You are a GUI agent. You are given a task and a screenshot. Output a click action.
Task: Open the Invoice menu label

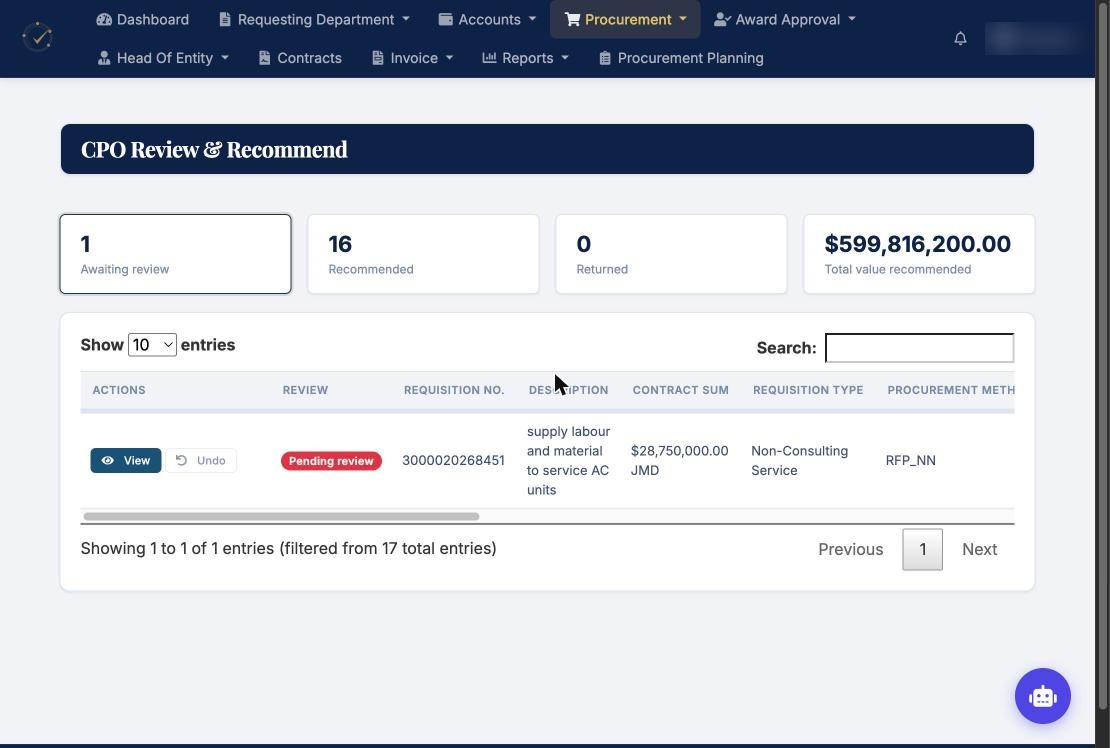coord(414,58)
